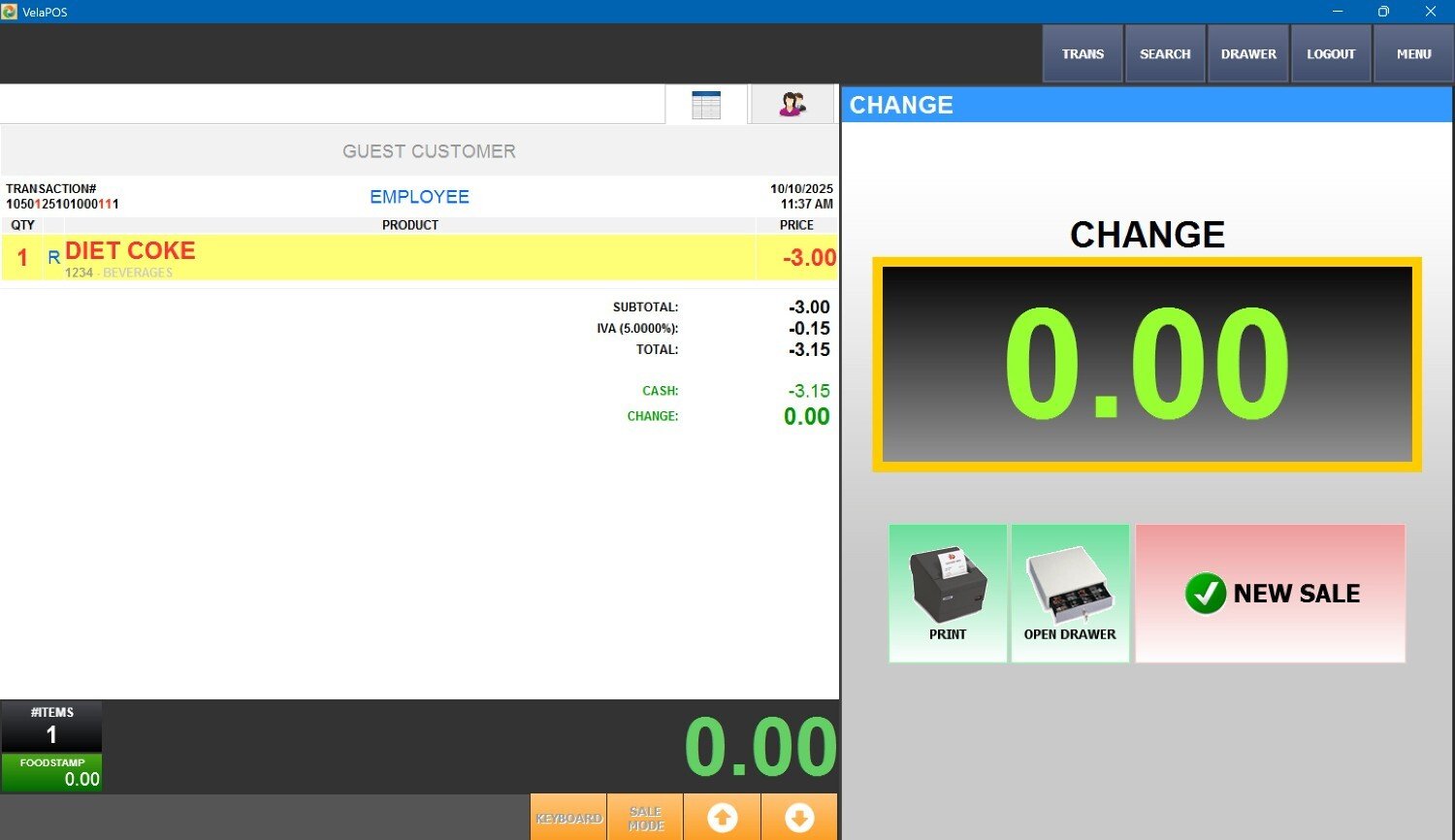The width and height of the screenshot is (1455, 840).
Task: Select the customer profile icon tab
Action: click(x=792, y=105)
